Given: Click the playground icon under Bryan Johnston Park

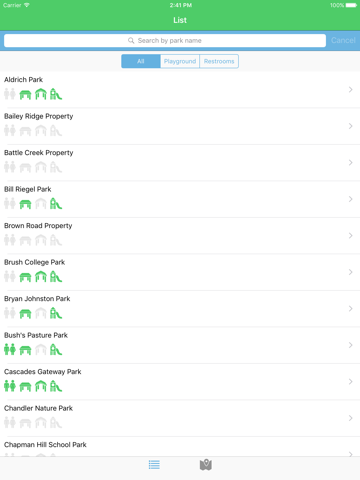Looking at the screenshot, I should (x=56, y=313).
